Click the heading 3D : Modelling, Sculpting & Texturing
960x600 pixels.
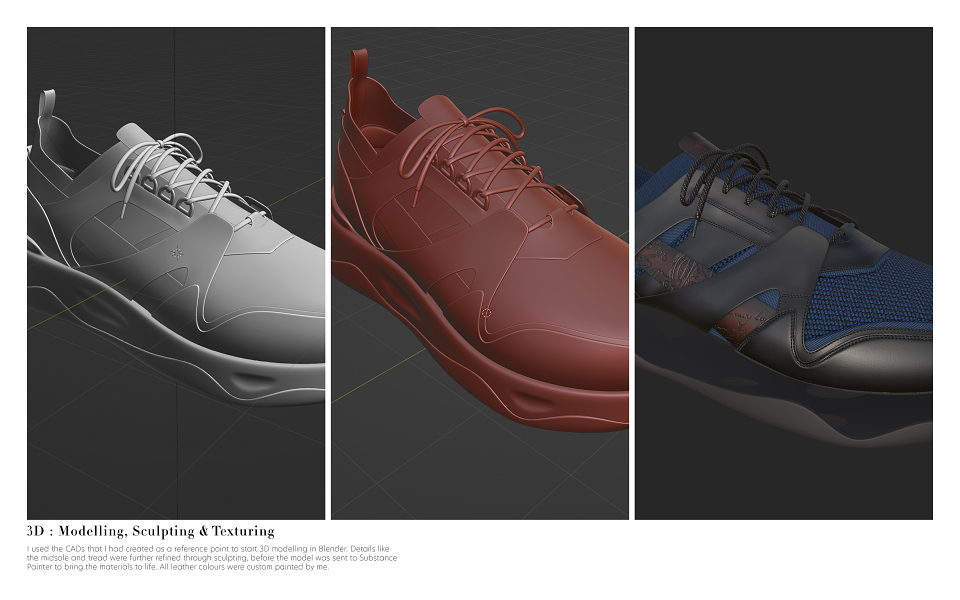pyautogui.click(x=151, y=531)
